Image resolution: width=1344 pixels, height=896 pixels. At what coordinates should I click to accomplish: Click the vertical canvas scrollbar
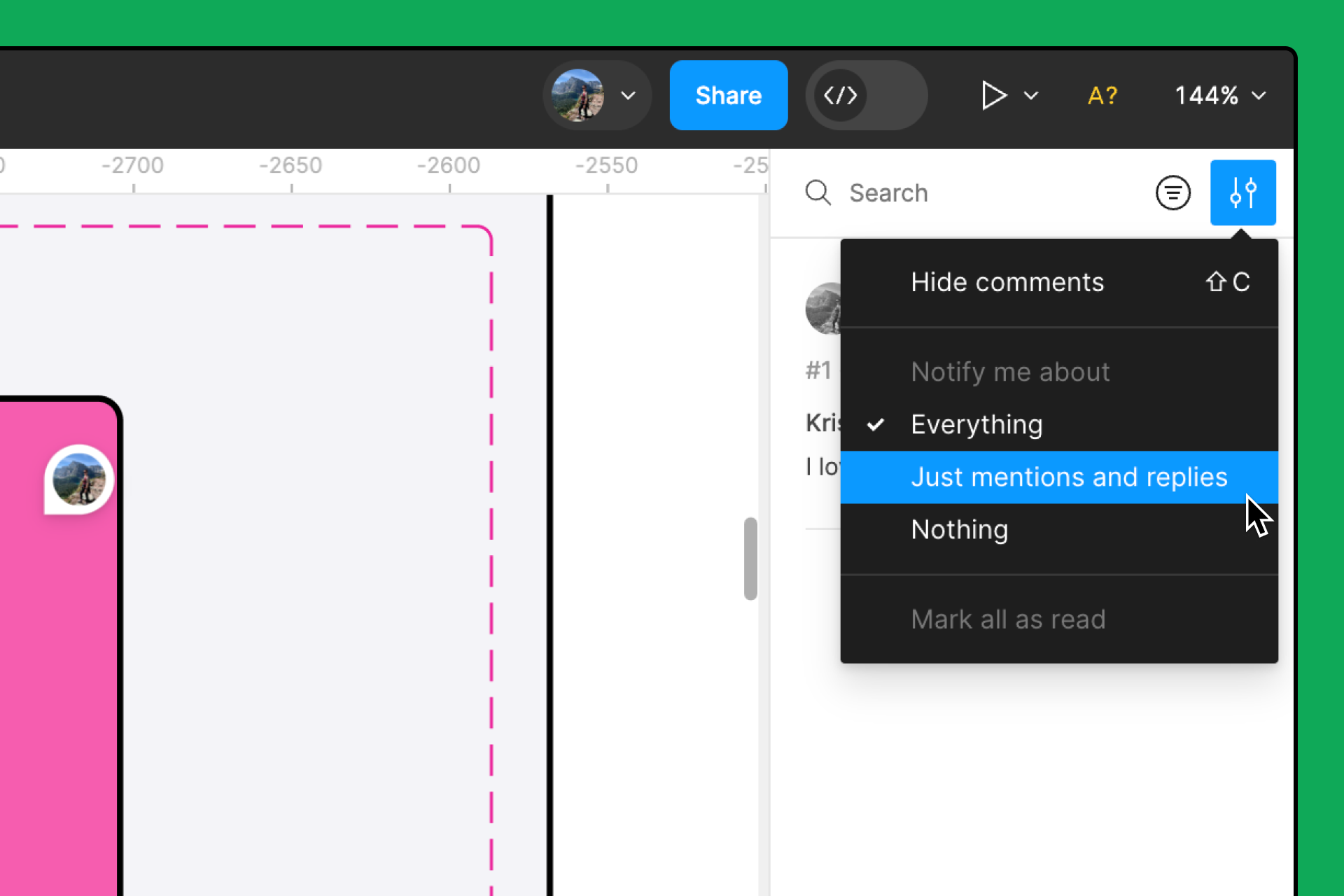pos(750,559)
